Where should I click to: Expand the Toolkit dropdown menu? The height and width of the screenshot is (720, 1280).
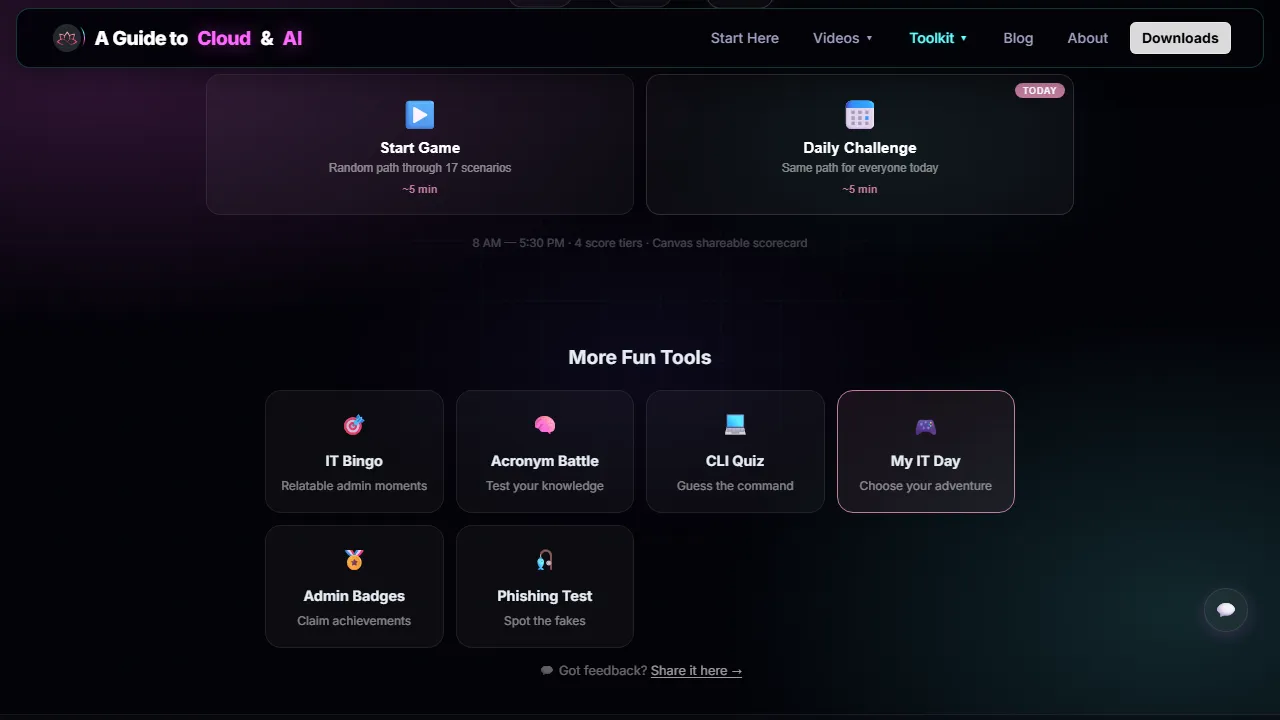point(938,38)
